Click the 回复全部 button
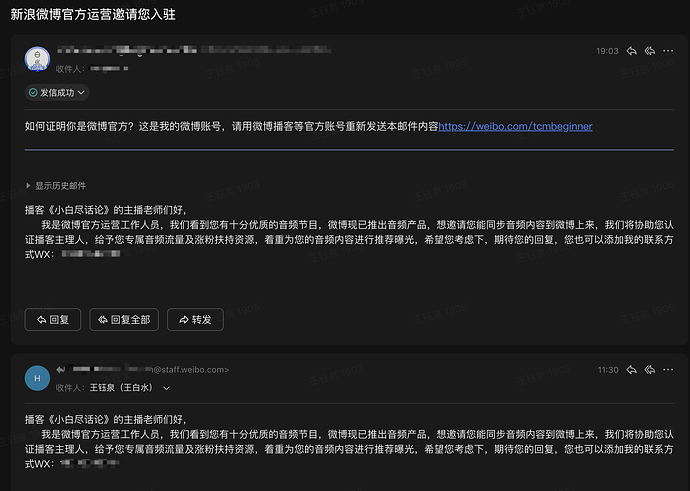Viewport: 690px width, 491px height. [124, 319]
